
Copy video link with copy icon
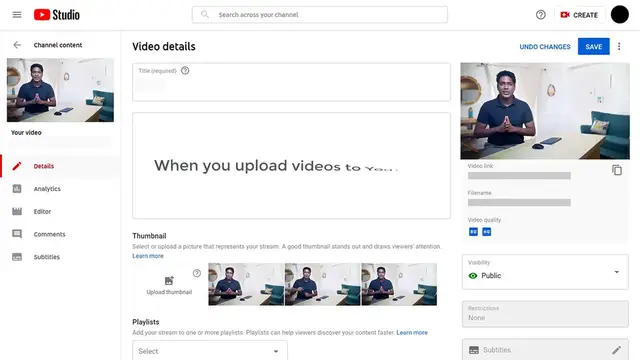pyautogui.click(x=617, y=170)
